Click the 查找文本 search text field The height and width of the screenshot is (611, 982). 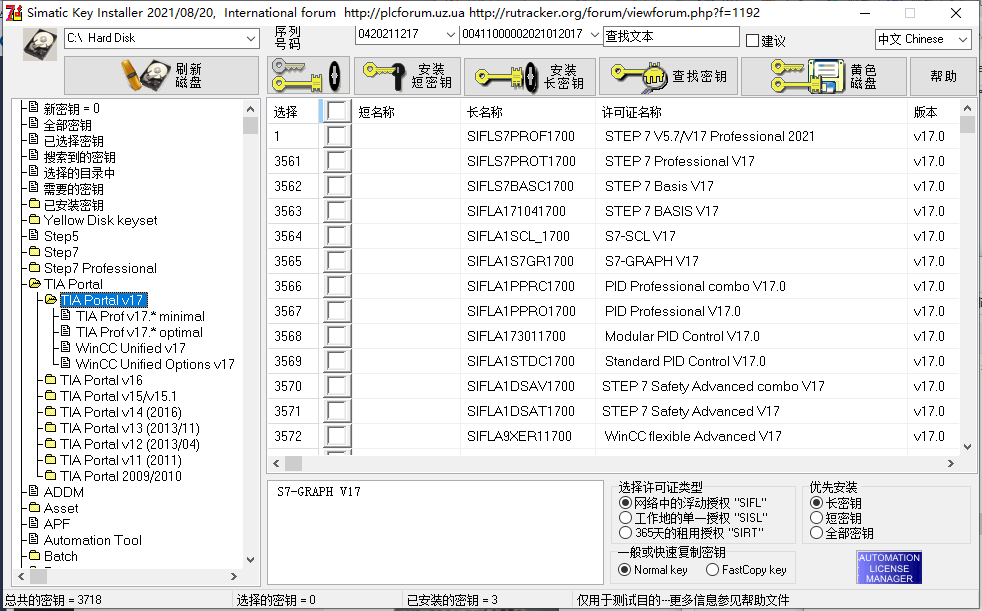point(670,36)
